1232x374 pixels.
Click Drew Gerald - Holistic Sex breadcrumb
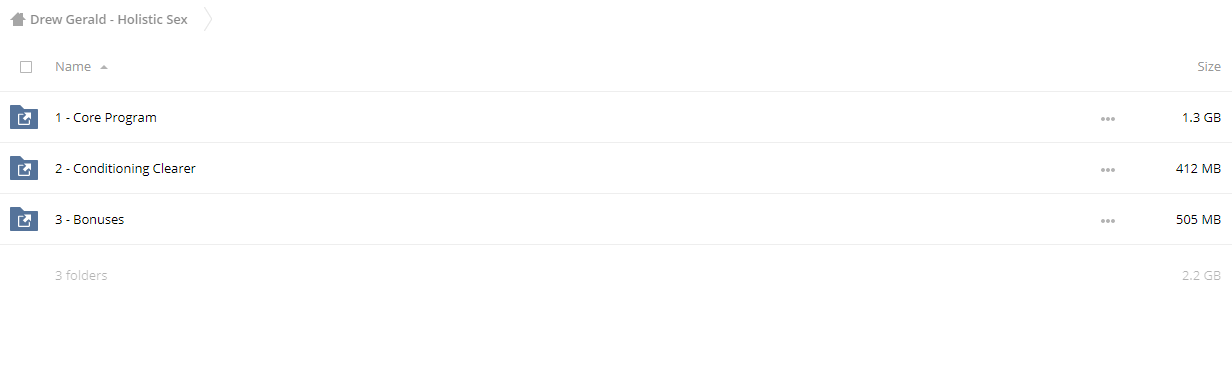(109, 19)
